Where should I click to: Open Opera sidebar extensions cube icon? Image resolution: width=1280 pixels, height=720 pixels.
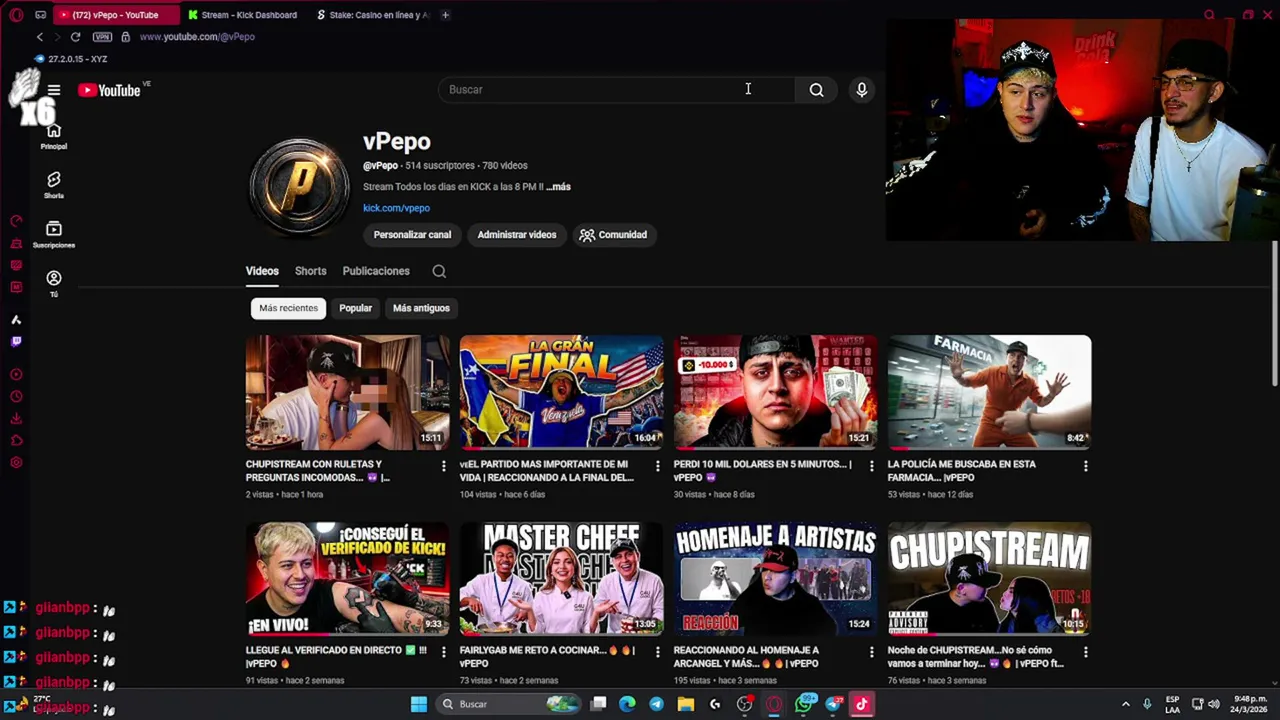pos(16,441)
